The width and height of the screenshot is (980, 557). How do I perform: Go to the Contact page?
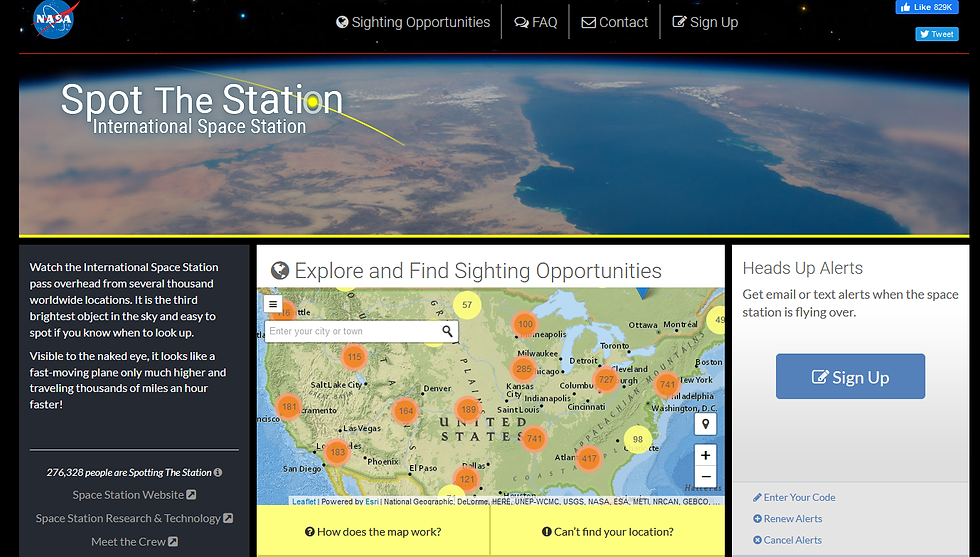[614, 23]
